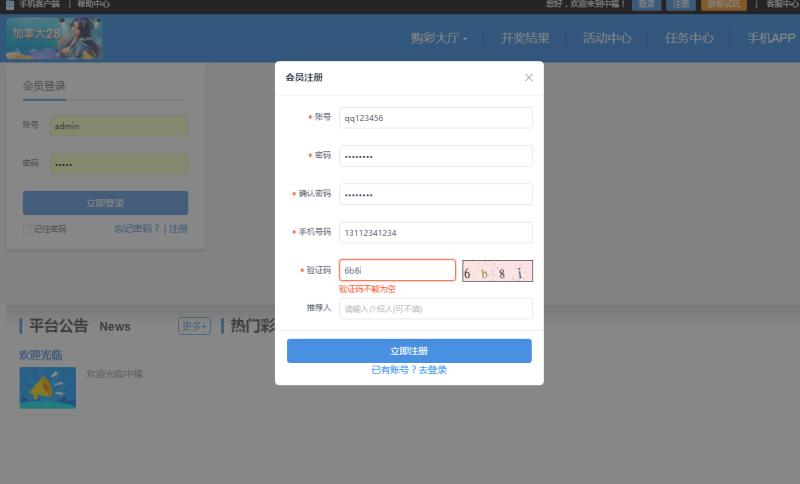Tick the 记住密码 checkbox
The width and height of the screenshot is (800, 484).
[28, 229]
